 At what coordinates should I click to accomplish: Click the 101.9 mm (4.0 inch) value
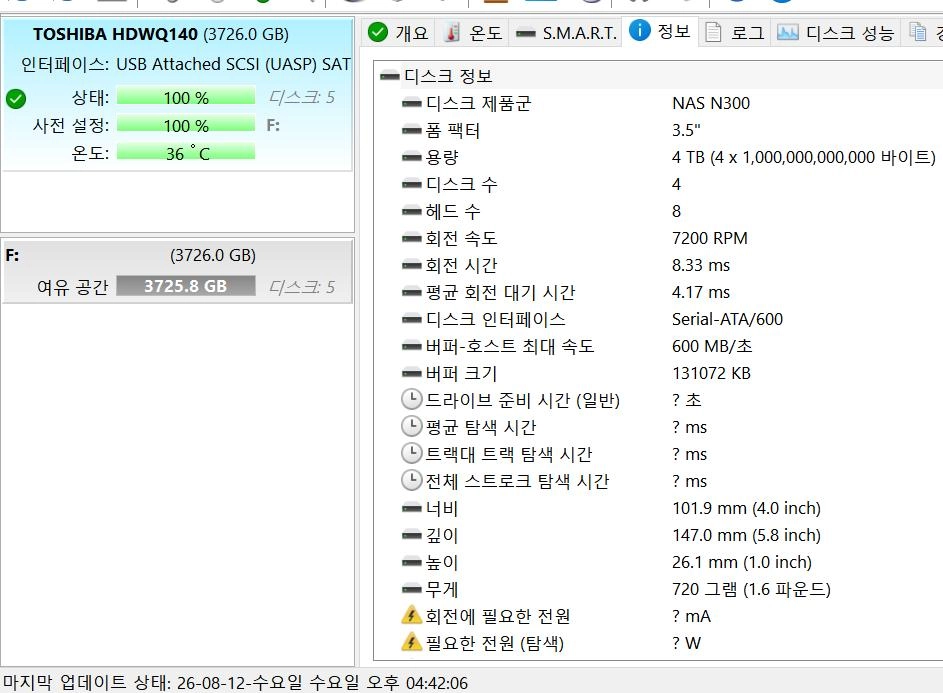746,508
